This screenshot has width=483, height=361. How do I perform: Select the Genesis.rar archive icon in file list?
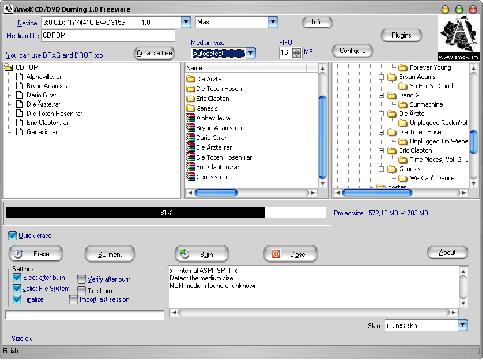[191, 177]
